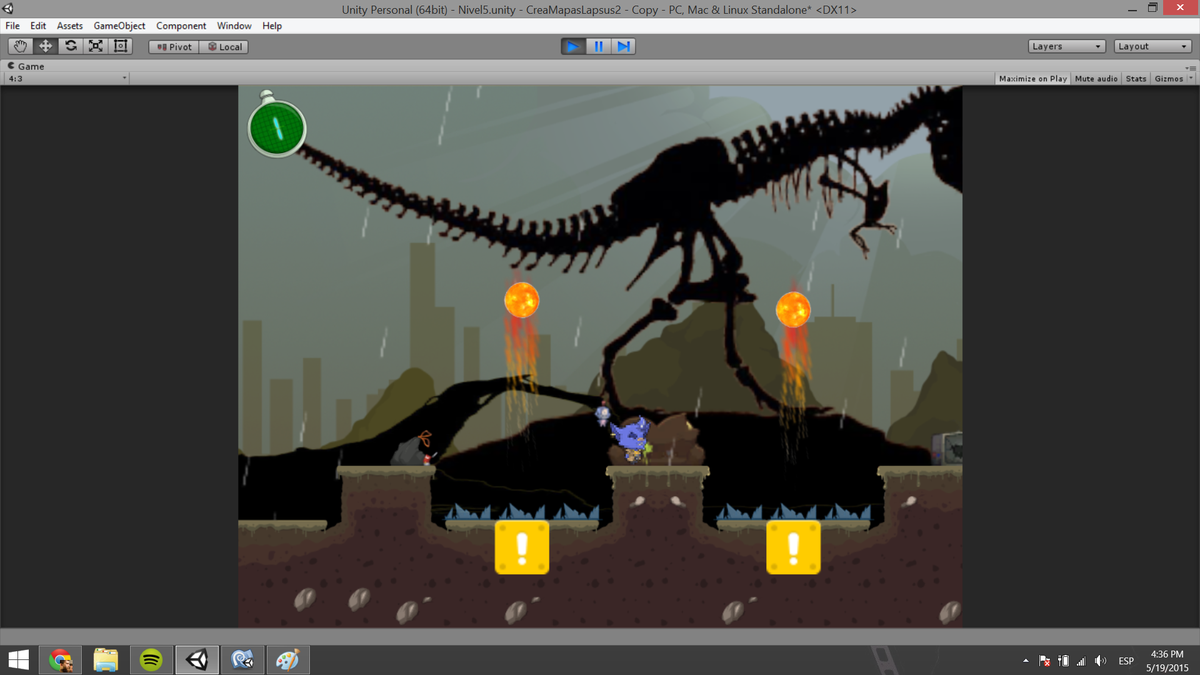Select the Rotate tool
1200x675 pixels.
(71, 46)
